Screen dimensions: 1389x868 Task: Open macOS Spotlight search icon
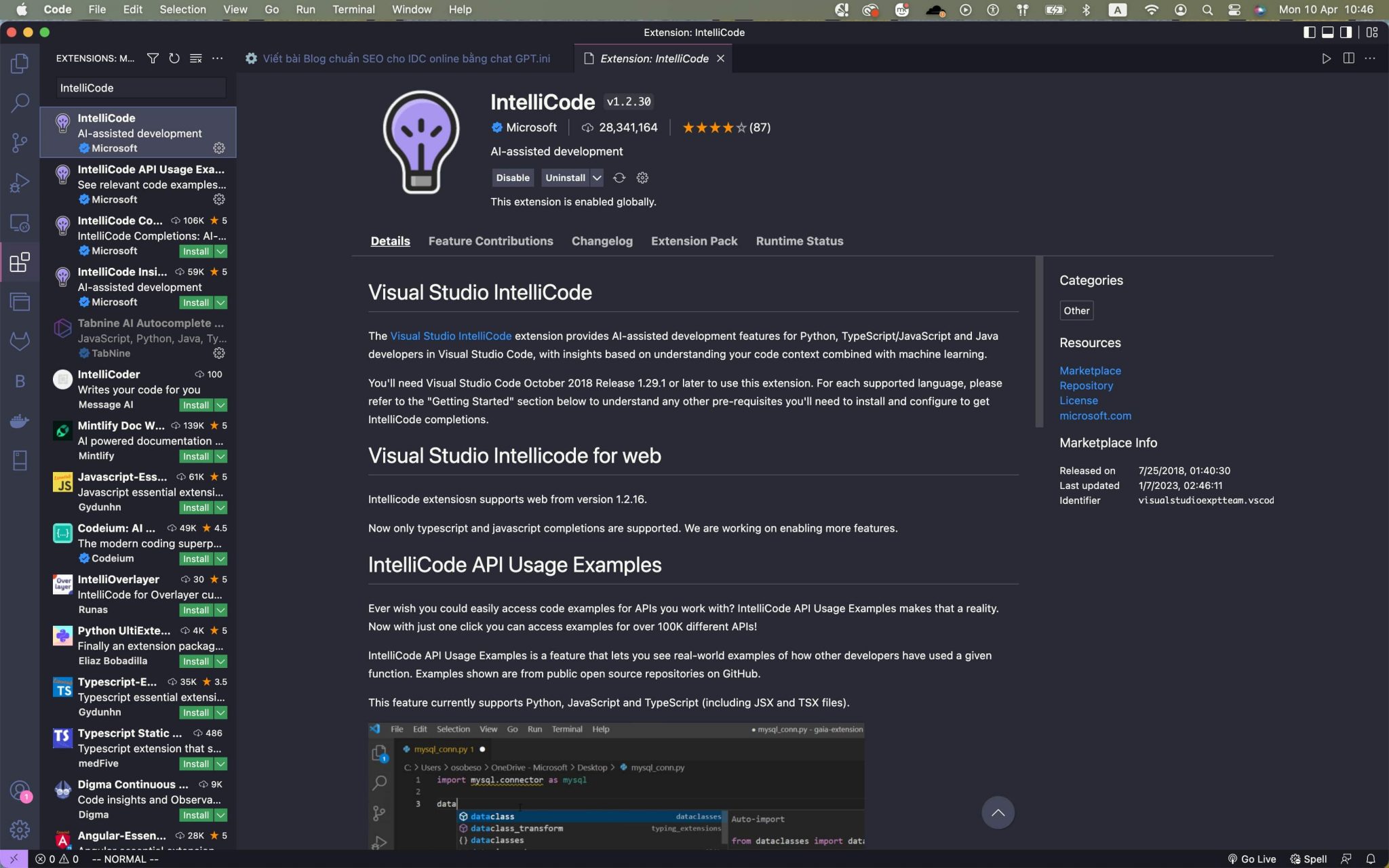[x=1207, y=9]
